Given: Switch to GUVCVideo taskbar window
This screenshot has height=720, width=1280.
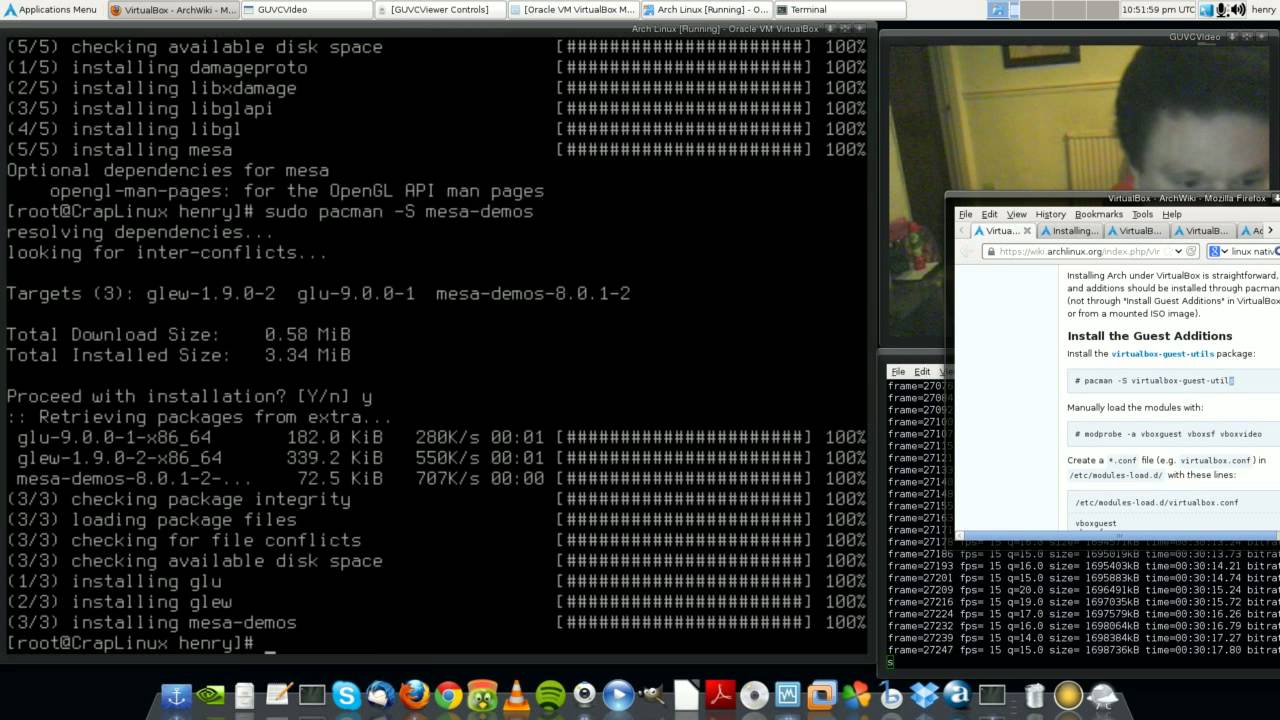Looking at the screenshot, I should [306, 9].
